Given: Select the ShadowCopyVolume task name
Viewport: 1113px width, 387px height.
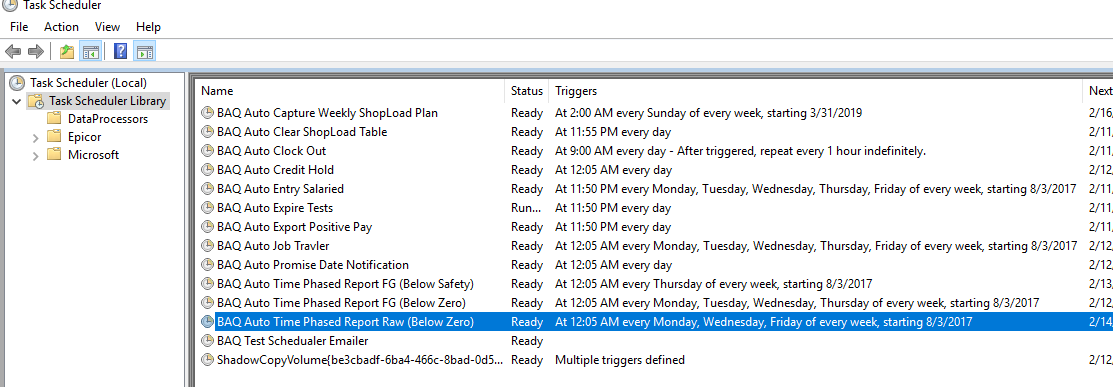Looking at the screenshot, I should (x=360, y=360).
